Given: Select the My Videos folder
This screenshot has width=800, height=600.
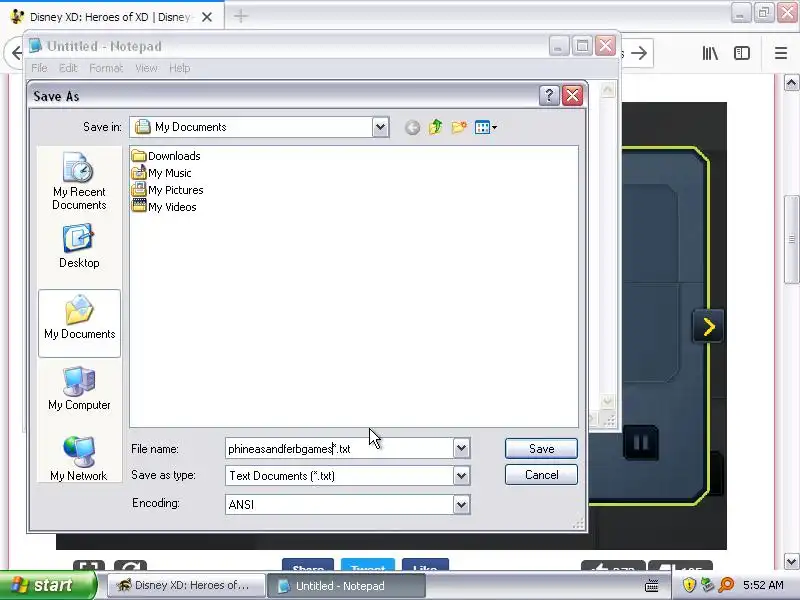Looking at the screenshot, I should point(164,207).
